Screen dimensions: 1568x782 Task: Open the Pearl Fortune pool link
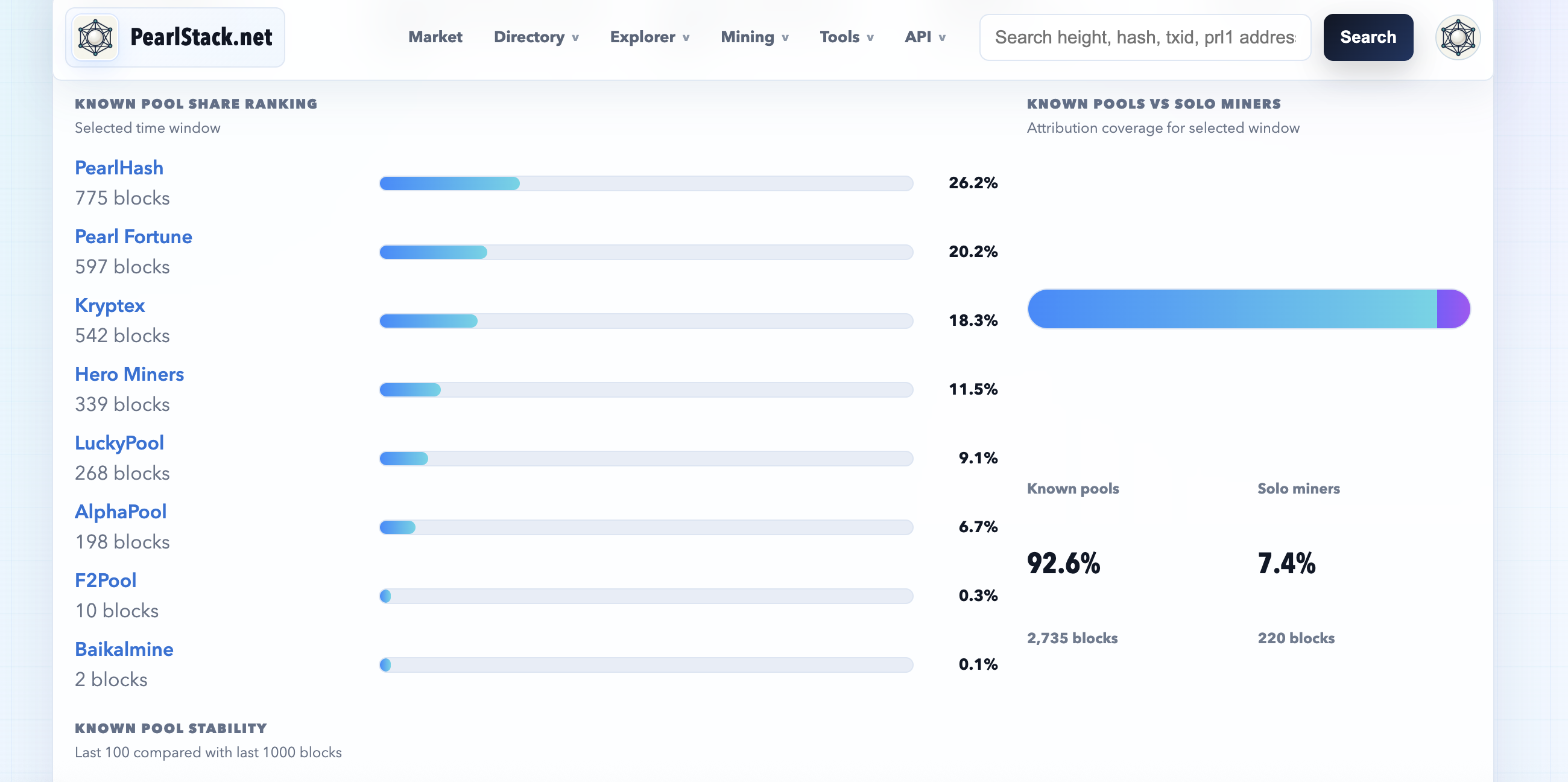133,237
